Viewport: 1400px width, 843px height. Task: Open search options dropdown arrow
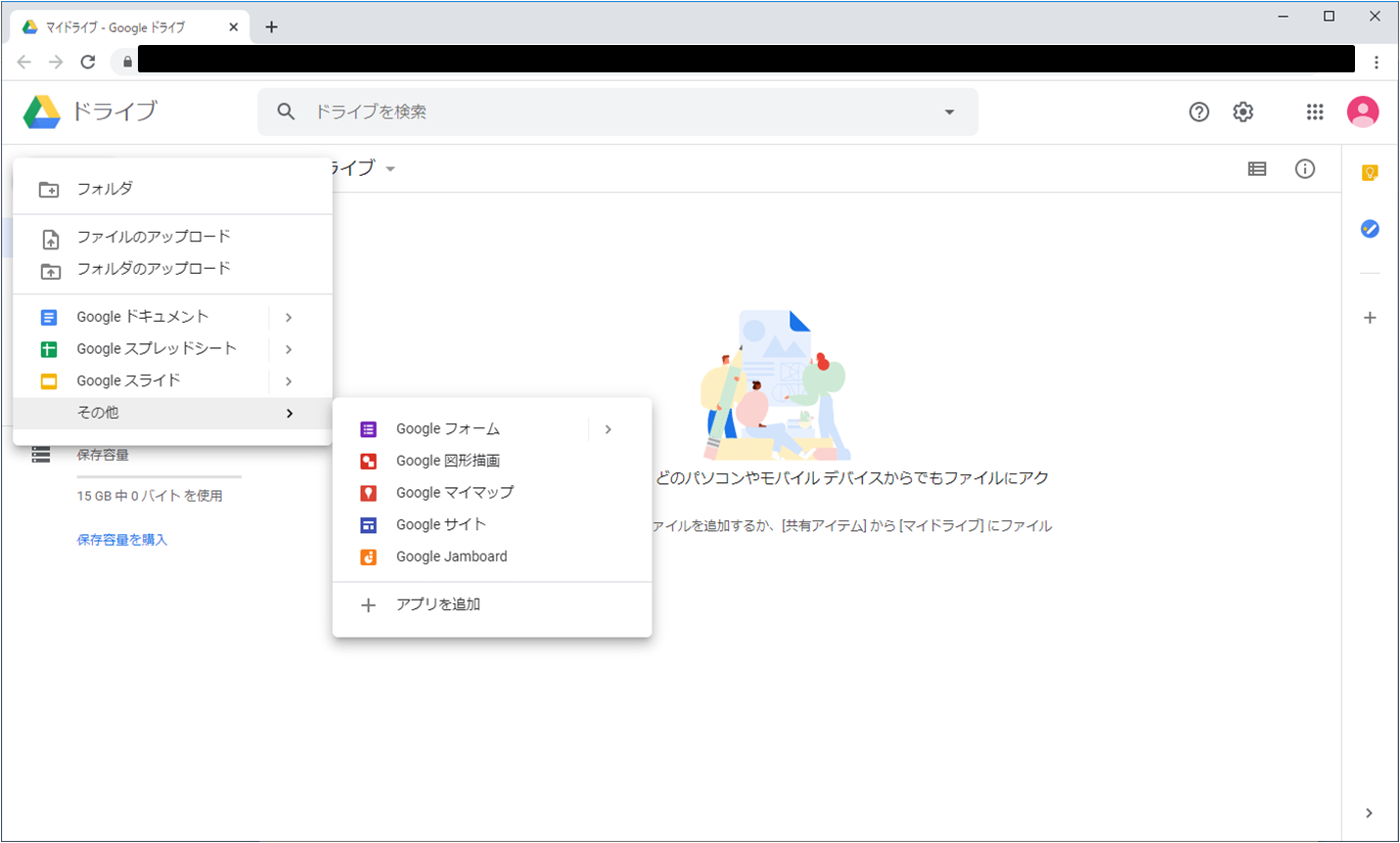(949, 111)
